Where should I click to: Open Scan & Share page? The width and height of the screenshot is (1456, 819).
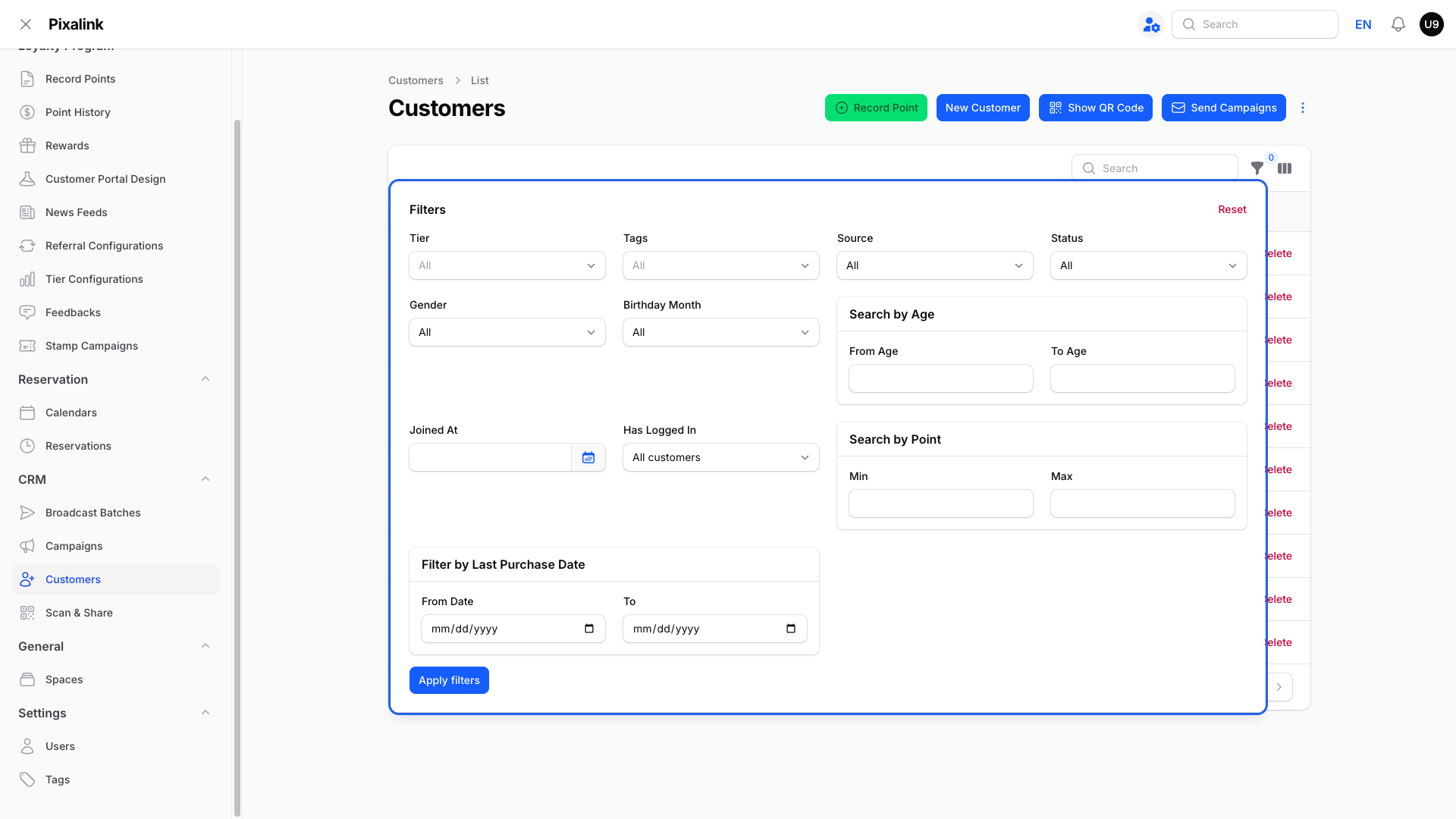[115, 613]
